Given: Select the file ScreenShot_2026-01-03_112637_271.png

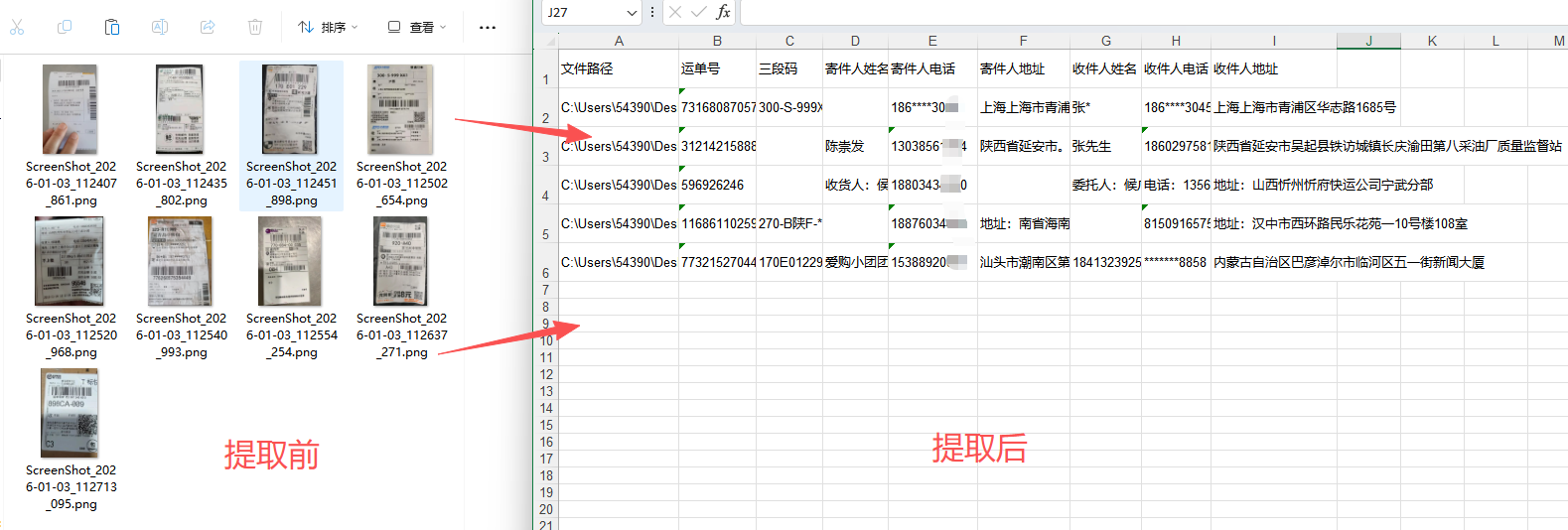Looking at the screenshot, I should click(402, 289).
